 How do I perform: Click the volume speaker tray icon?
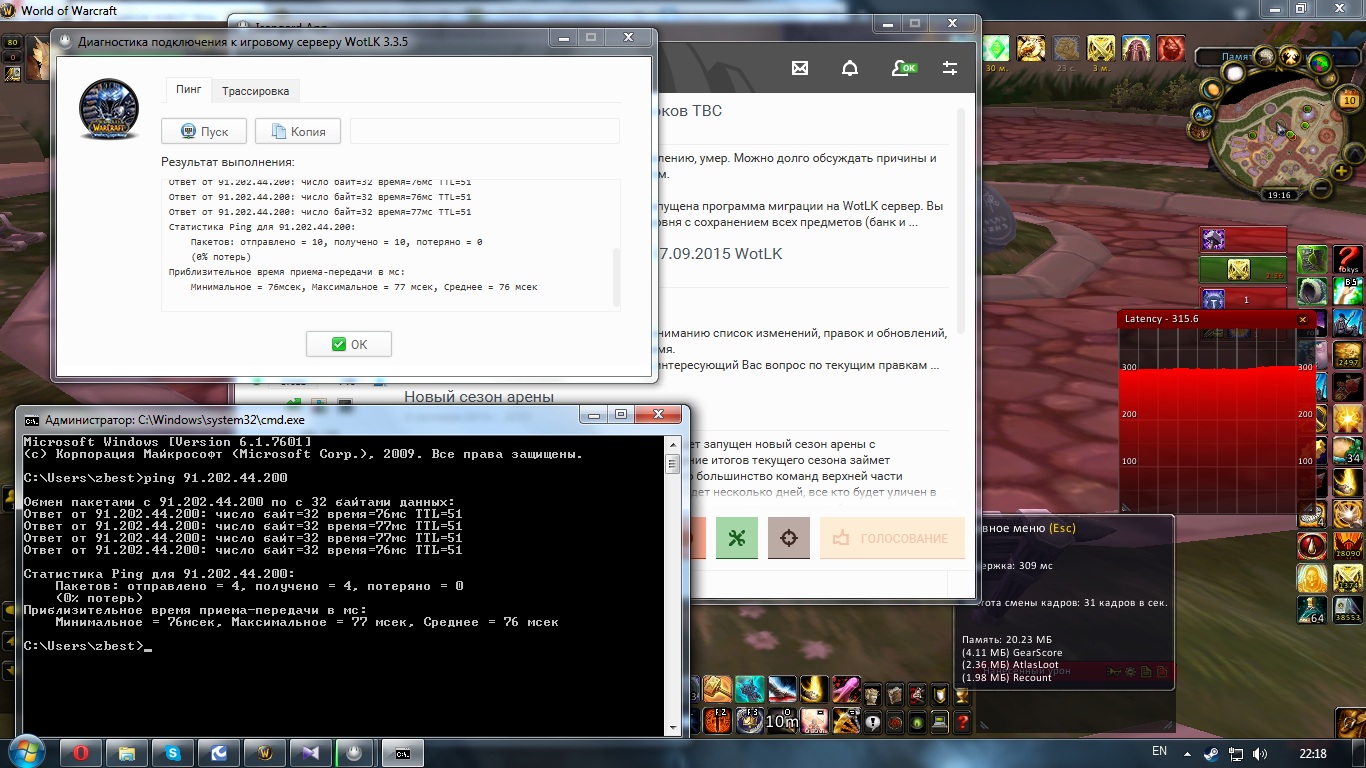click(1260, 753)
